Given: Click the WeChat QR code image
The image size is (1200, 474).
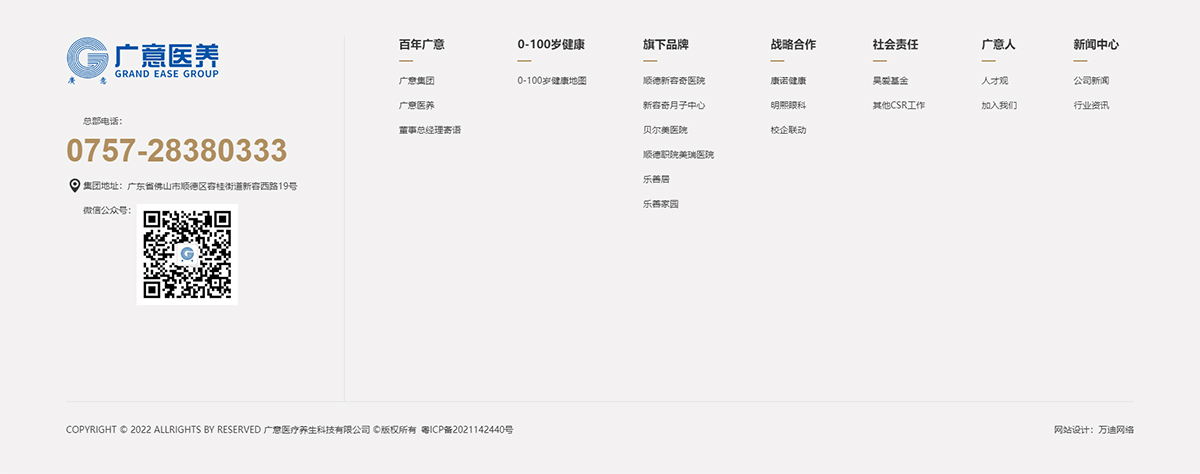Looking at the screenshot, I should coord(187,255).
